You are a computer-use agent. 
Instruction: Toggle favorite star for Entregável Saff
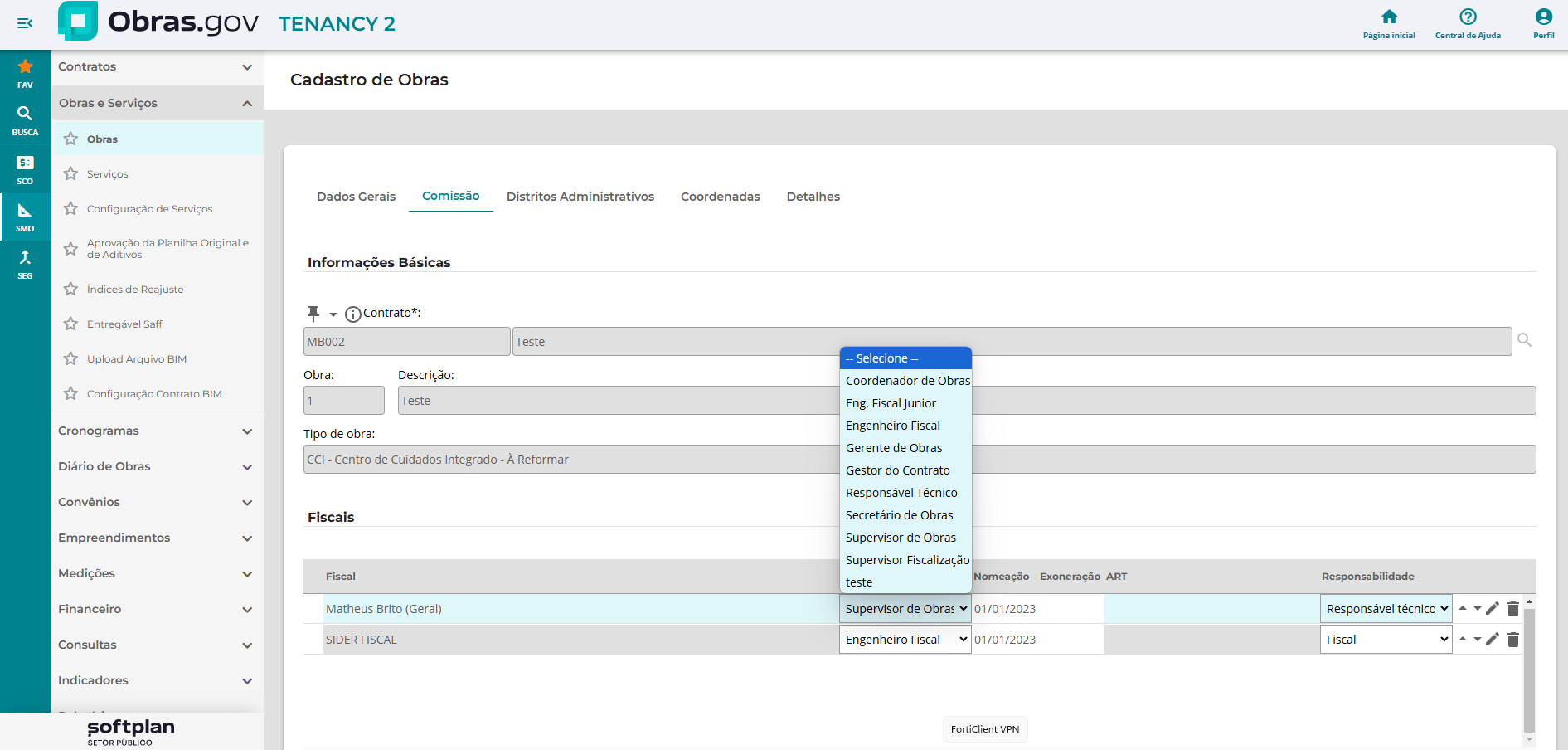pyautogui.click(x=71, y=324)
